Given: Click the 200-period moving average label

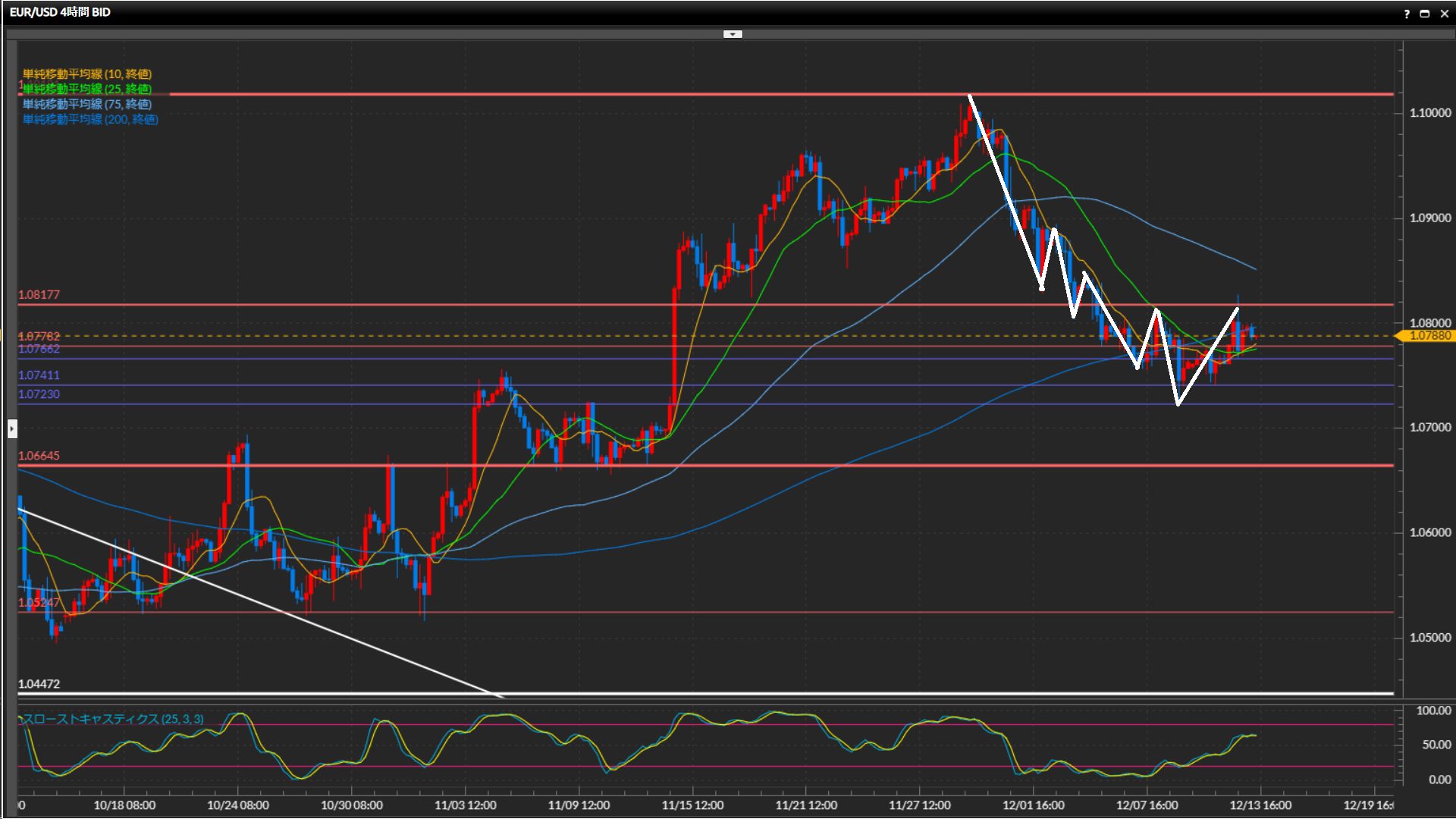Looking at the screenshot, I should 89,119.
